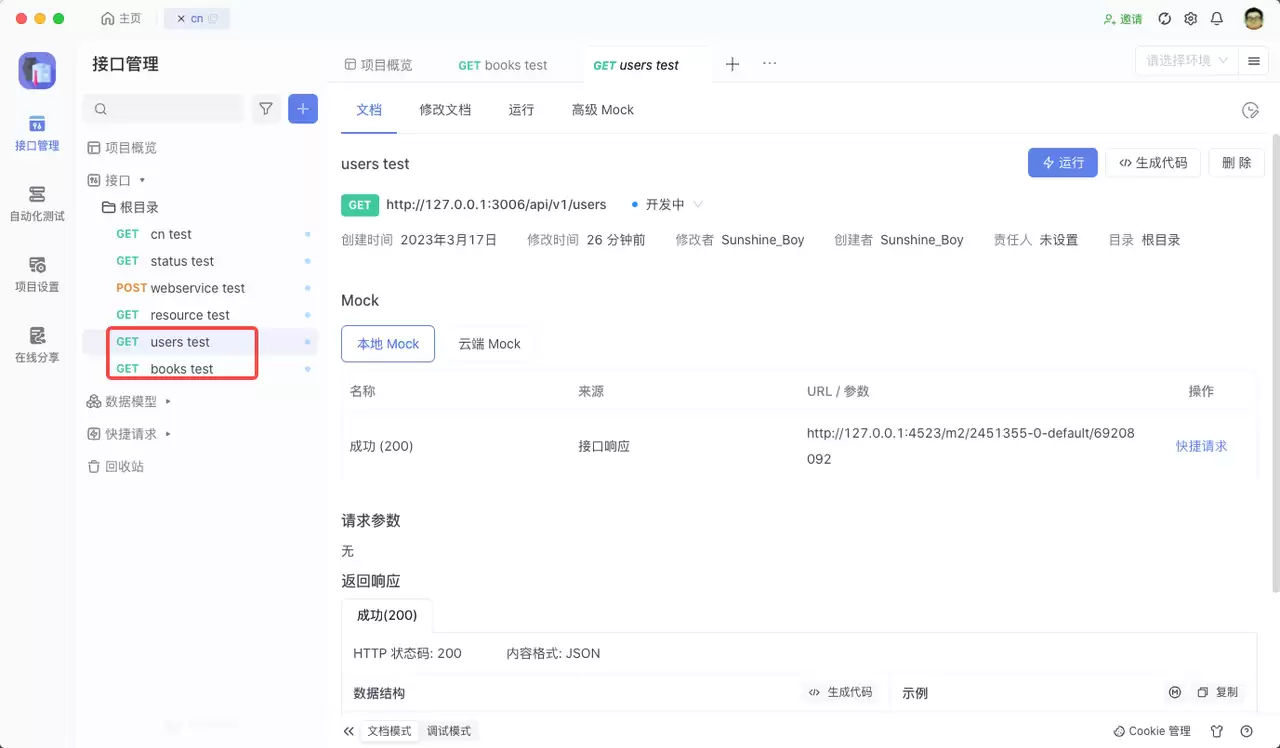Click the API URL text
Image resolution: width=1280 pixels, height=748 pixels.
click(496, 204)
